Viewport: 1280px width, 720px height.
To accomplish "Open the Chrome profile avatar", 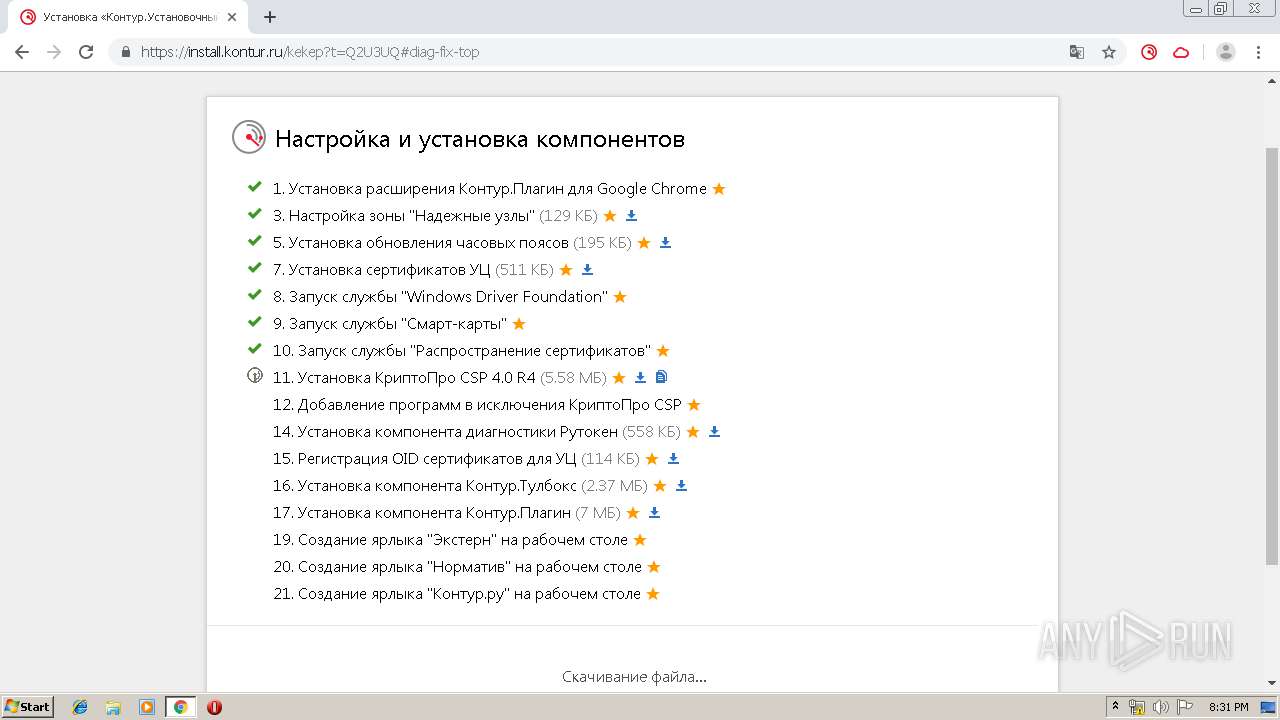I will tap(1226, 52).
